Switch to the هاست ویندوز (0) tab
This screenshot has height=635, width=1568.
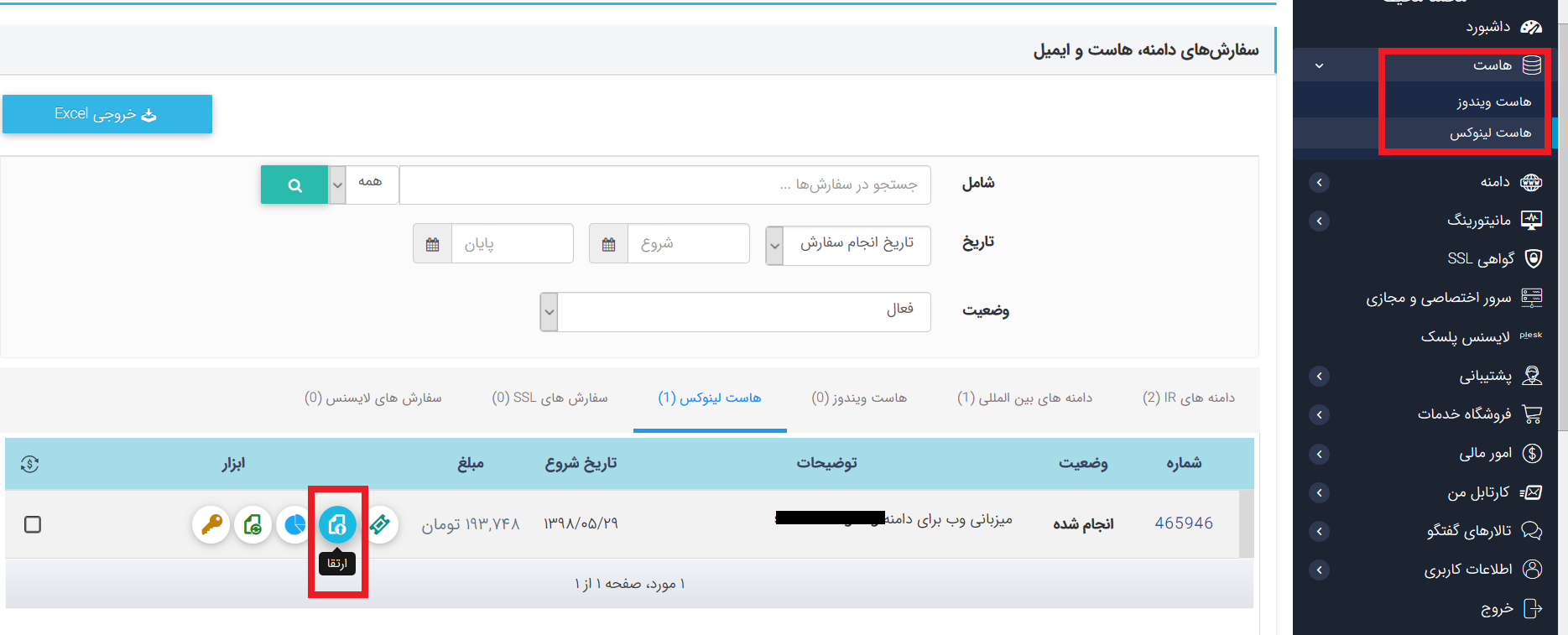(859, 398)
